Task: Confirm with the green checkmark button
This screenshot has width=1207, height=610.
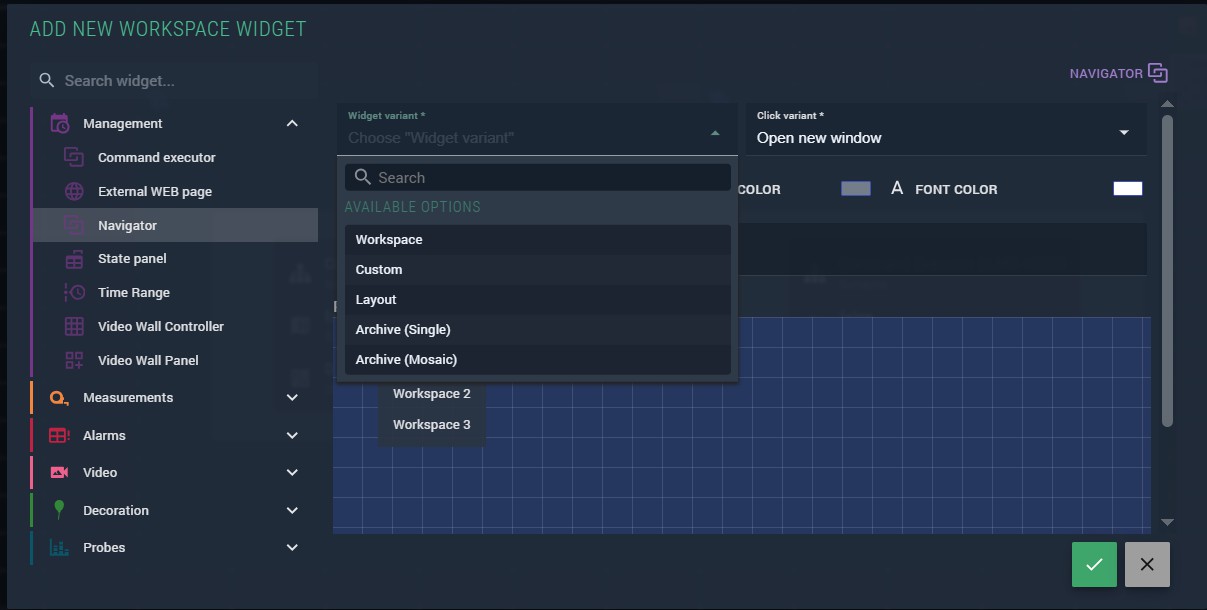Action: [x=1094, y=565]
